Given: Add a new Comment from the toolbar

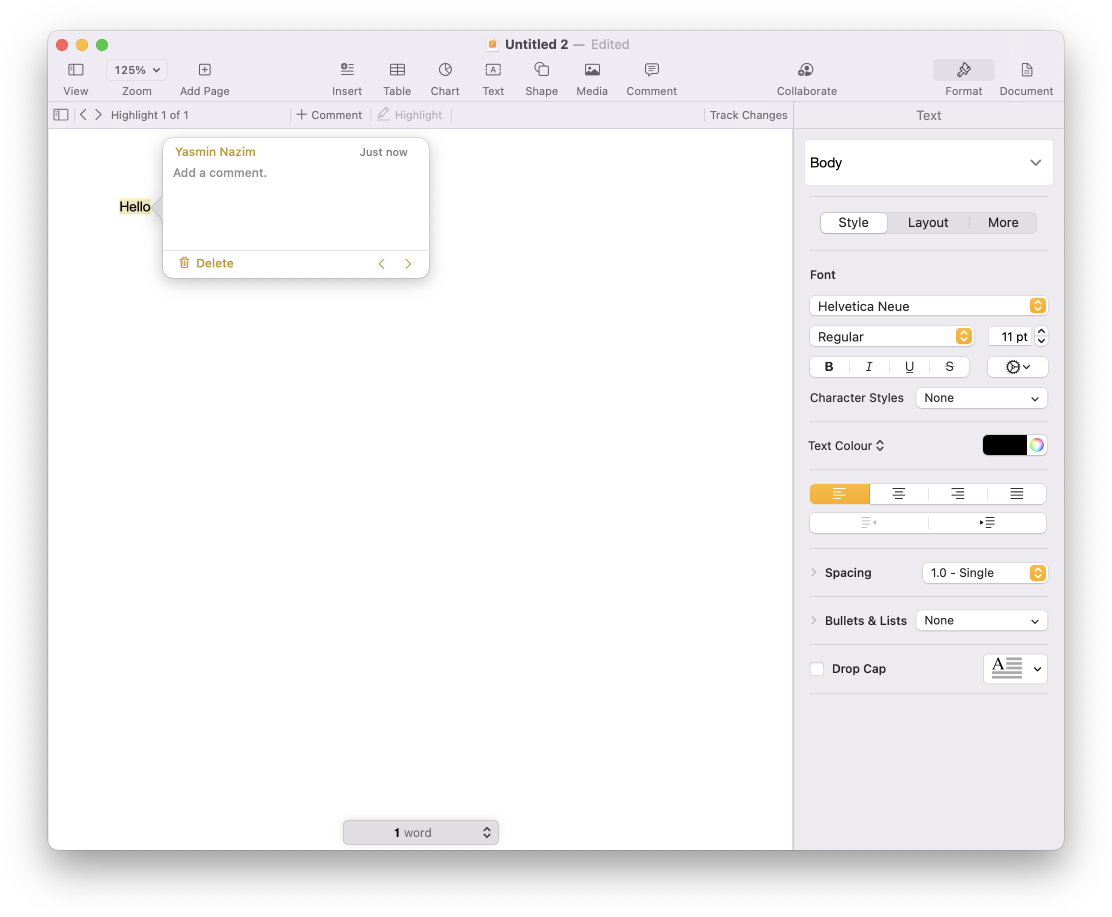Looking at the screenshot, I should coord(651,72).
